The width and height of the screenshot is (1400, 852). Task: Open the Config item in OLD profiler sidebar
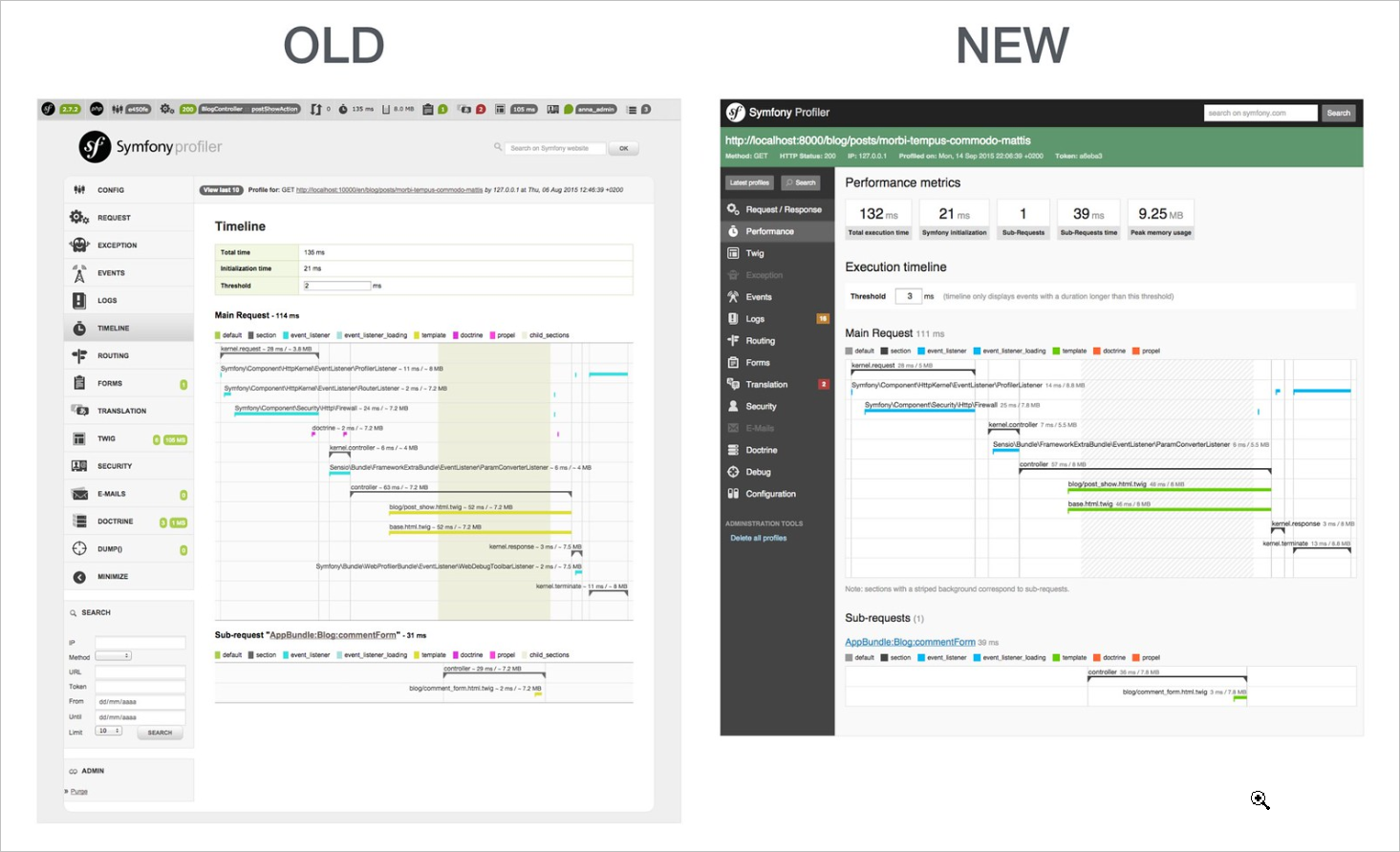pos(128,190)
